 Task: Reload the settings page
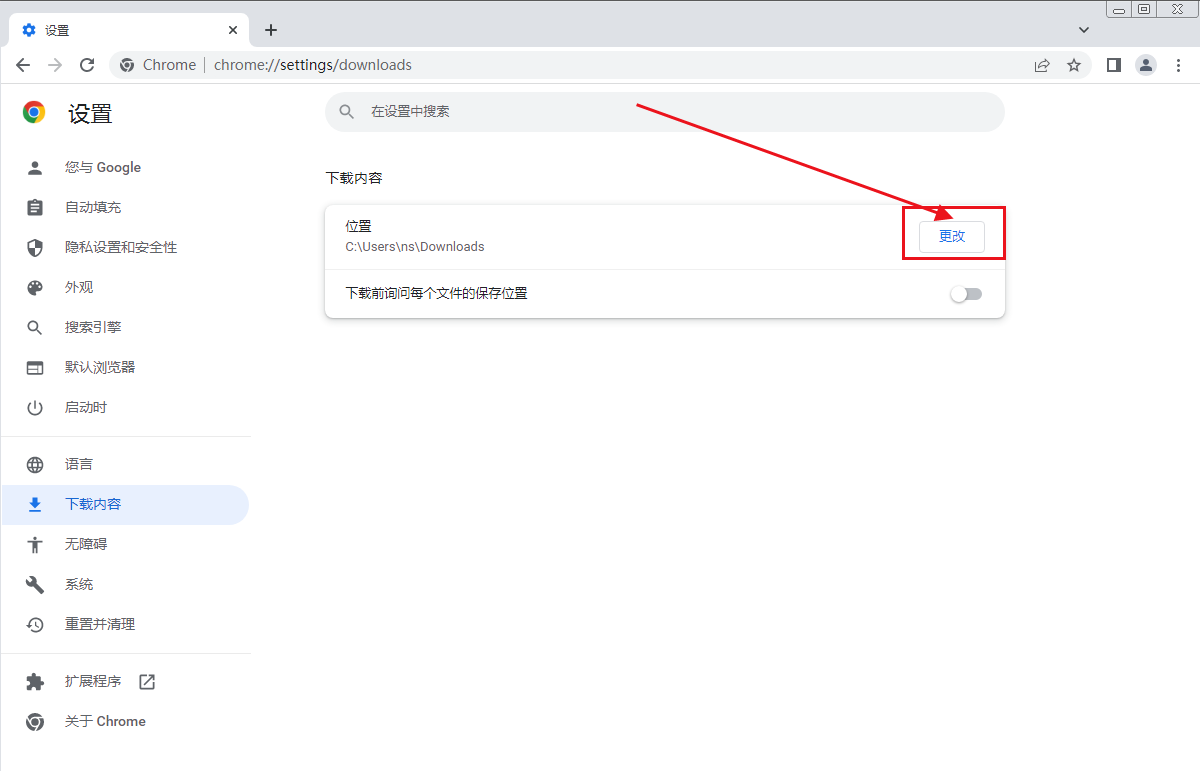tap(87, 65)
